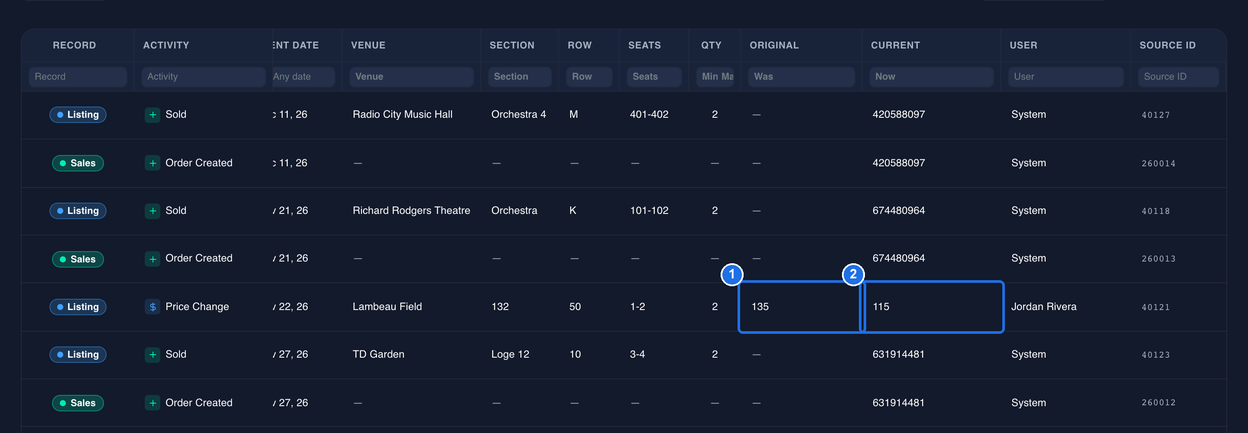Click the plus icon in TD Garden Sold row

click(152, 355)
